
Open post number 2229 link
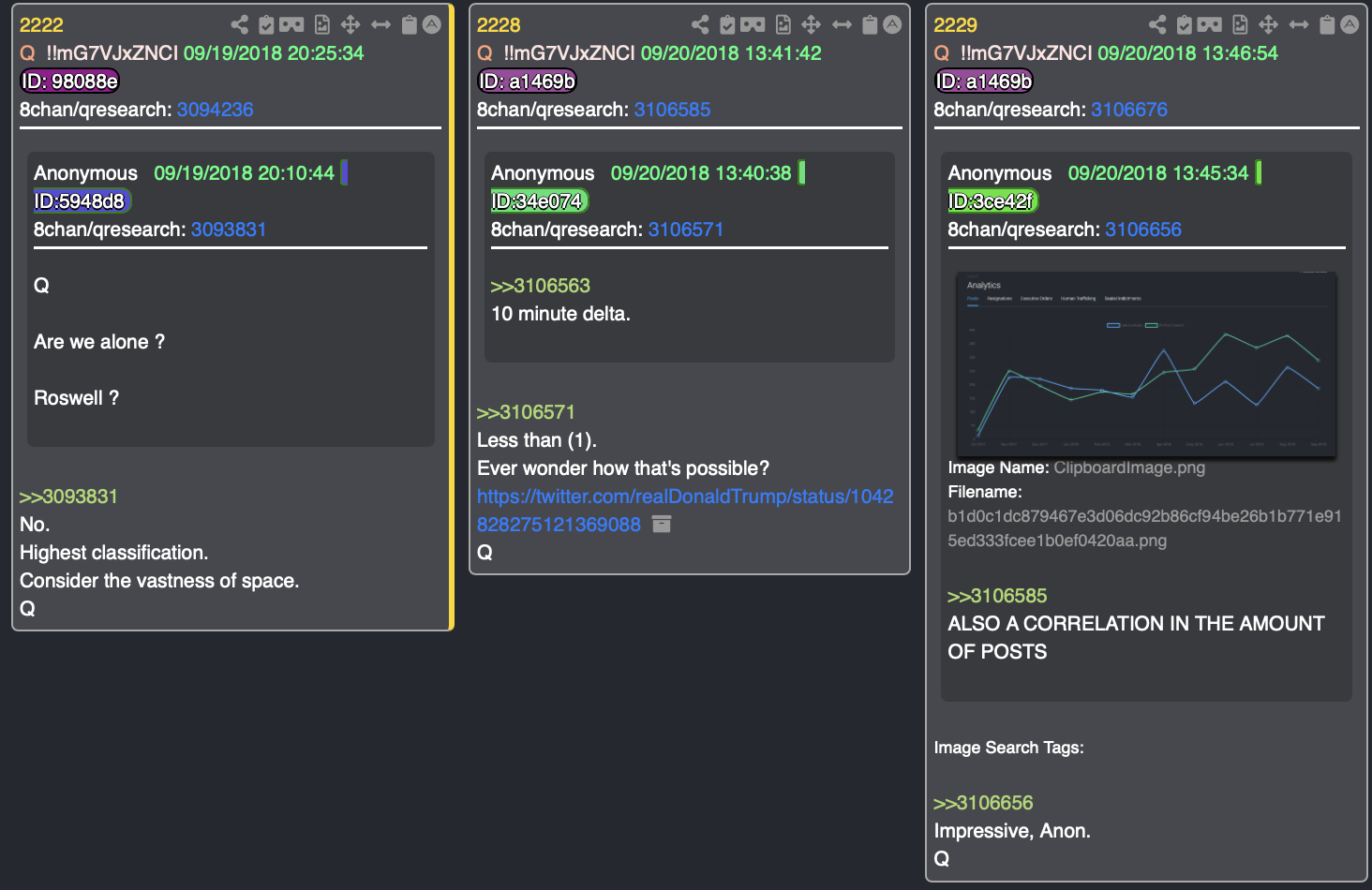[x=956, y=25]
